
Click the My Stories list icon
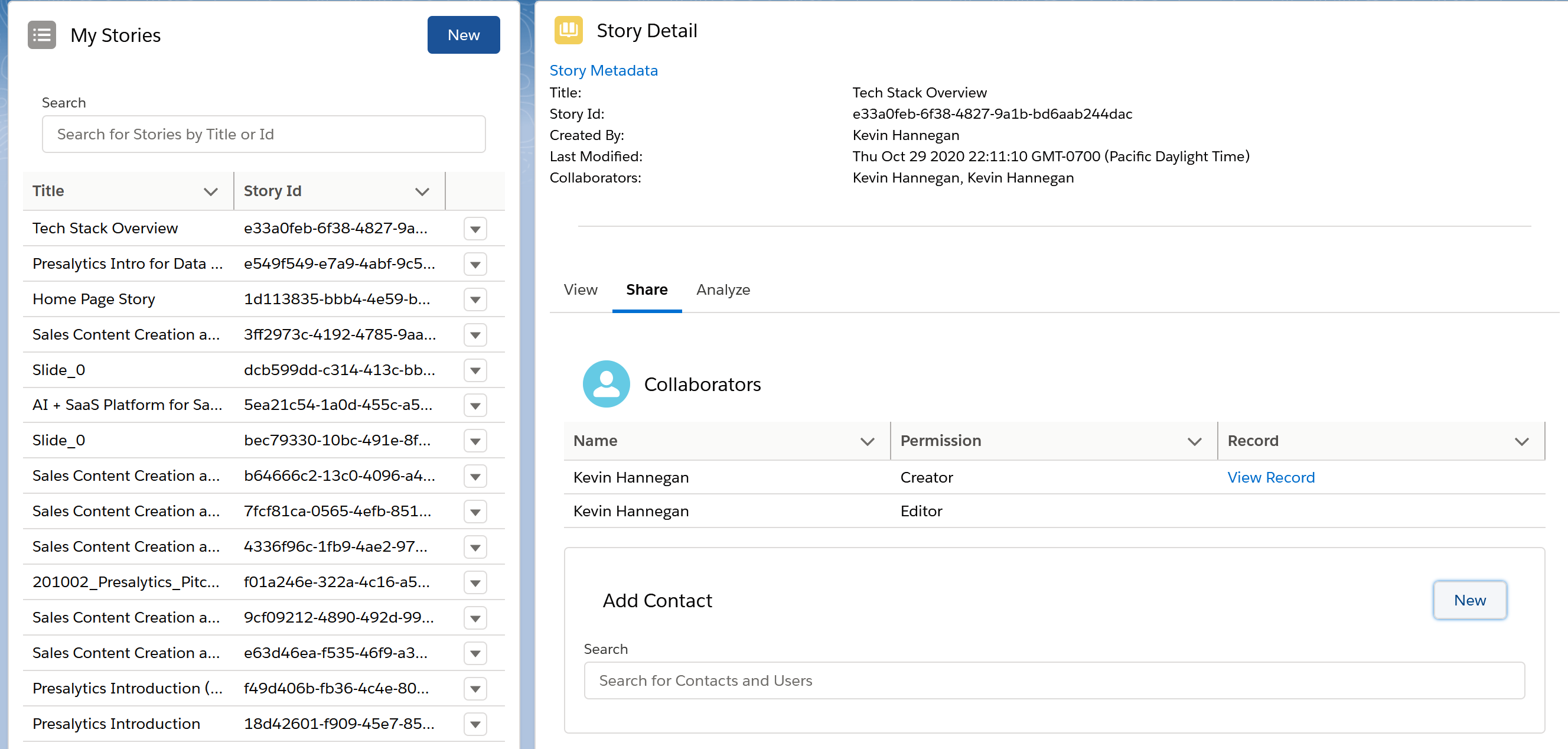pos(41,35)
